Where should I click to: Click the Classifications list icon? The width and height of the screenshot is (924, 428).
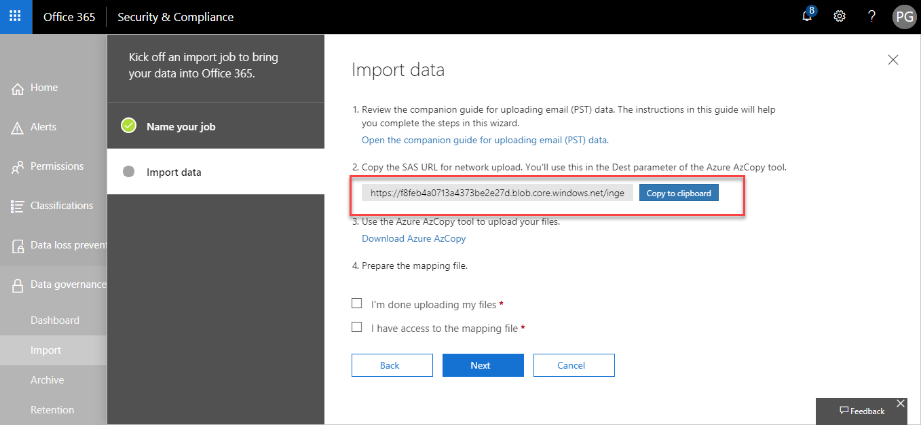[x=18, y=206]
